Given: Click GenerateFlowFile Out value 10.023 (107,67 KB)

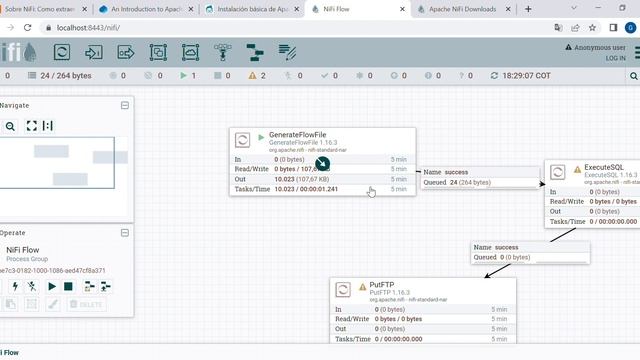Looking at the screenshot, I should click(x=302, y=179).
